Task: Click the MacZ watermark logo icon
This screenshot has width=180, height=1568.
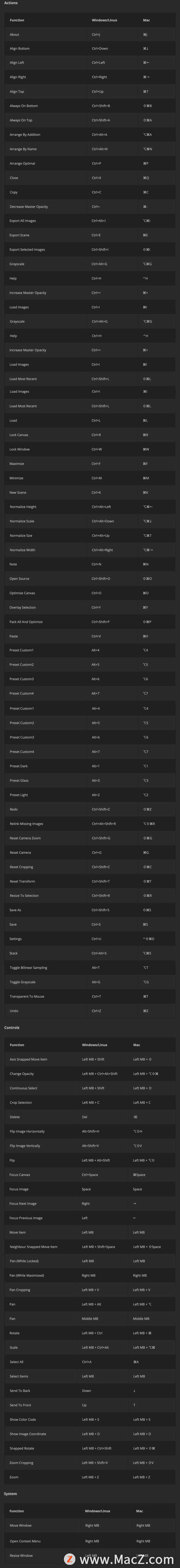Action: pos(69,1559)
